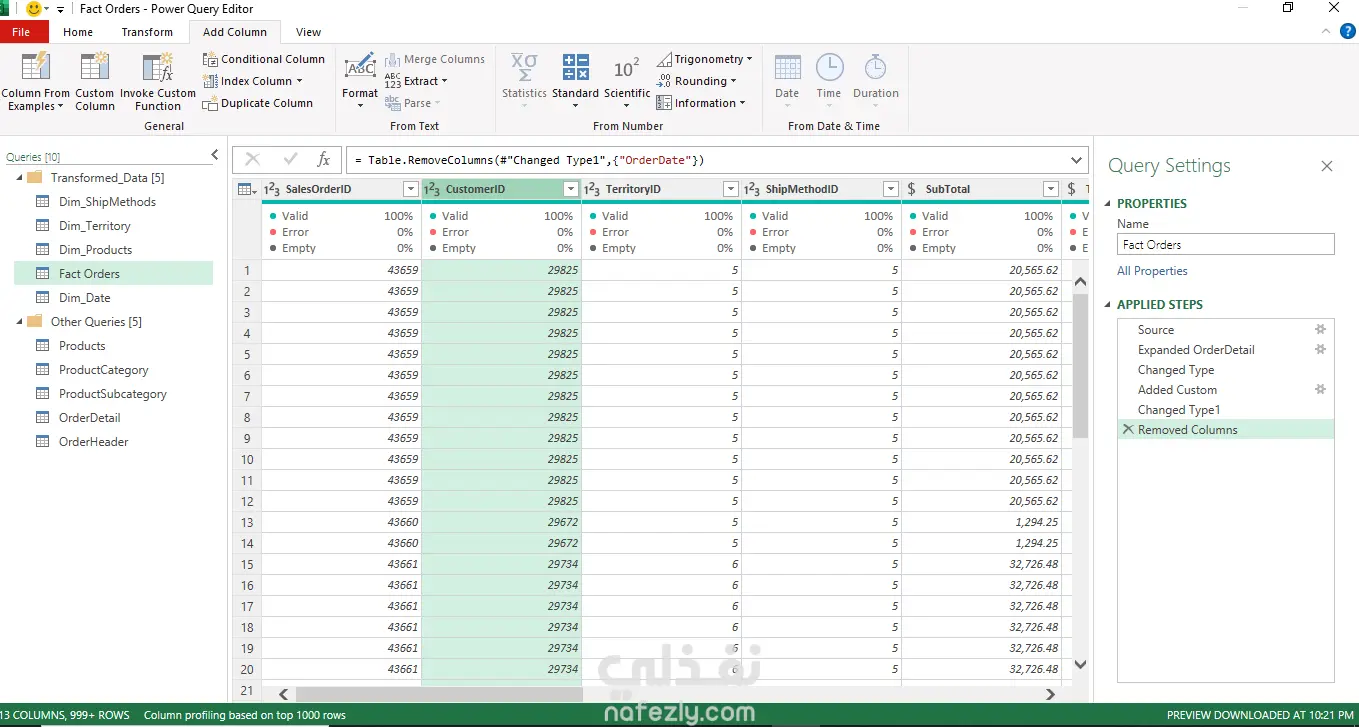Open the formula bar fx function icon
Screen dimensions: 1359x727
coord(323,160)
